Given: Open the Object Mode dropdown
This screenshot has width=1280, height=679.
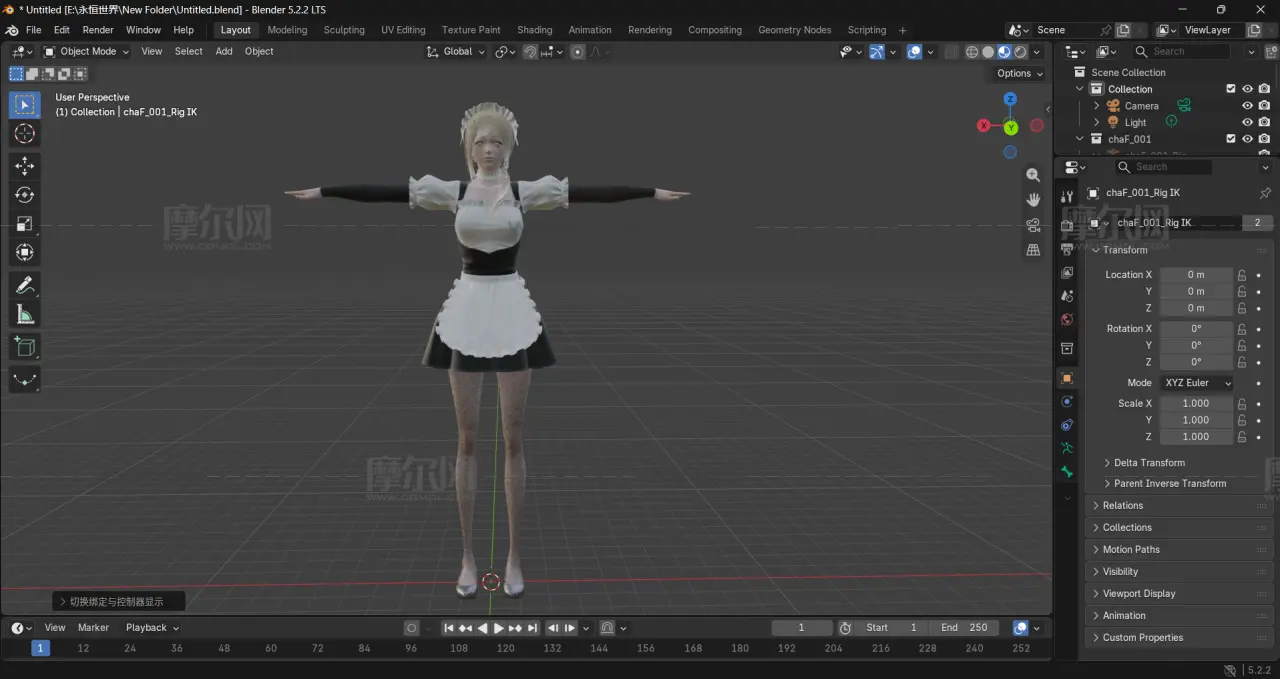Looking at the screenshot, I should pos(86,51).
